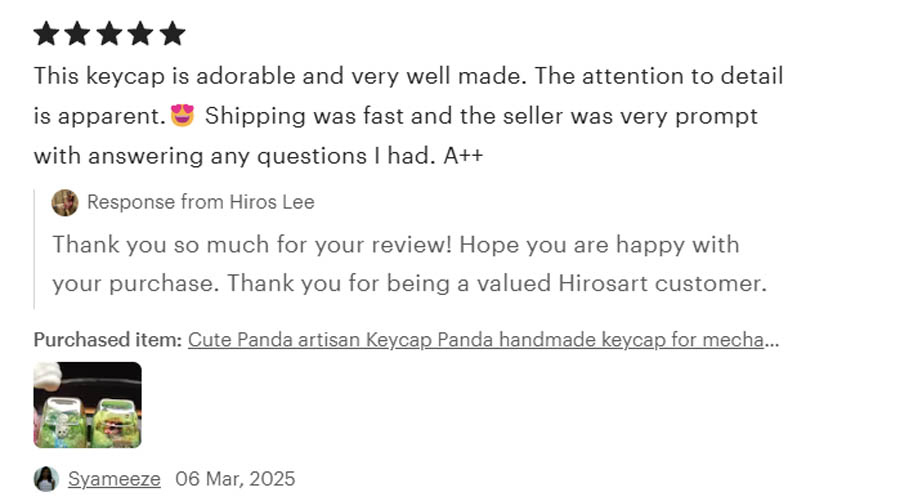The image size is (900, 501).
Task: Enlarge the keycap review photo thumbnail
Action: [x=87, y=405]
